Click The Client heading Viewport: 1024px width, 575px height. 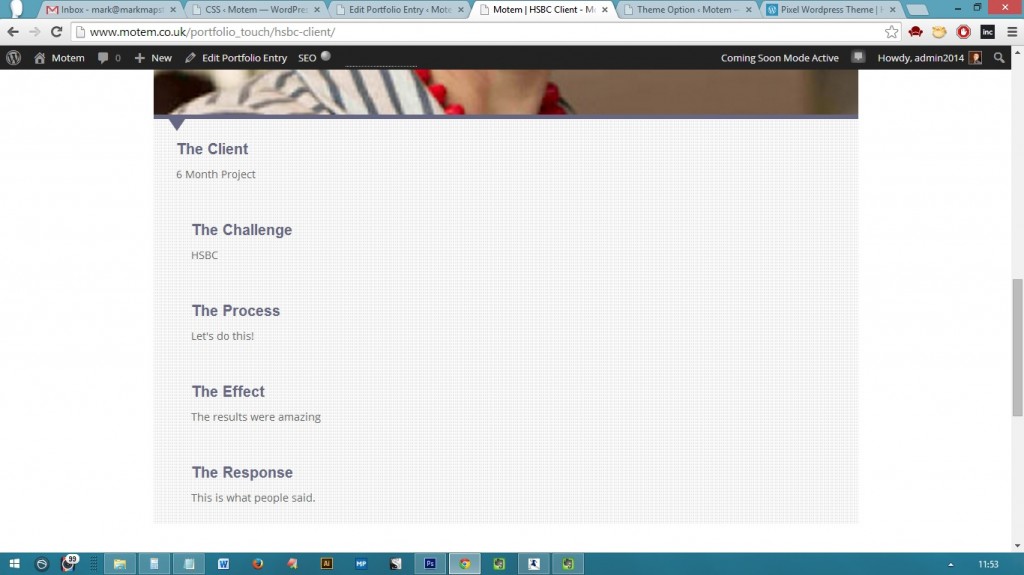[x=212, y=149]
